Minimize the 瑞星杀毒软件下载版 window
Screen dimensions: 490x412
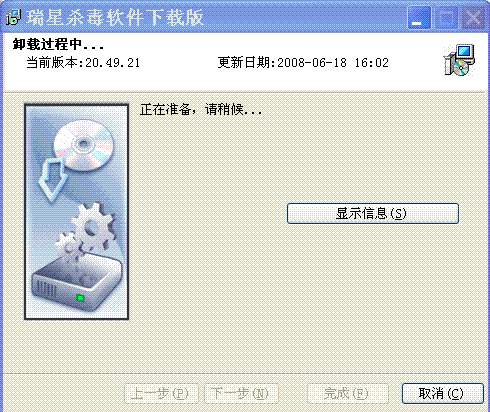click(x=419, y=17)
